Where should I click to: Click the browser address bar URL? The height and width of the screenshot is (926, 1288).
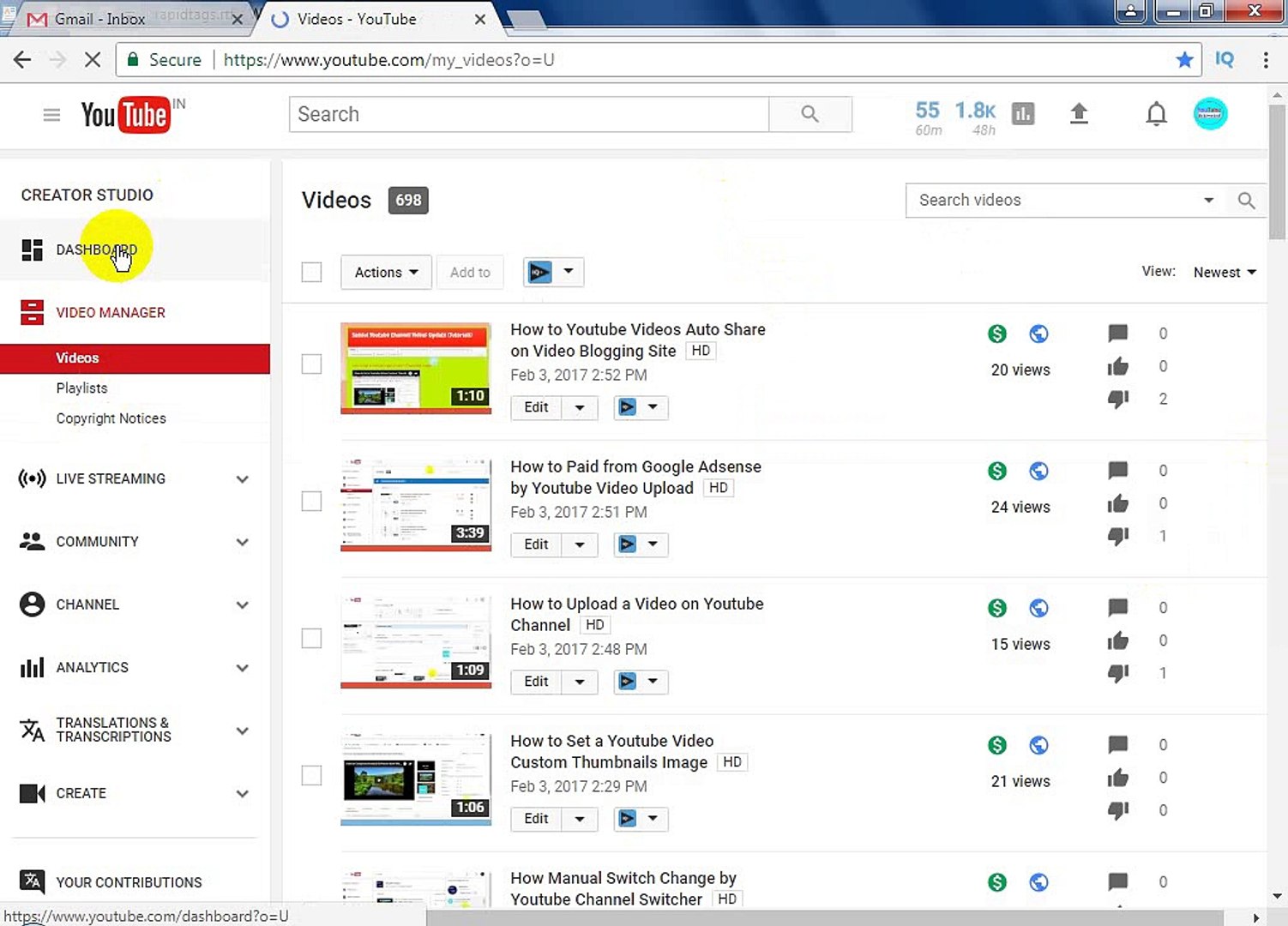388,59
